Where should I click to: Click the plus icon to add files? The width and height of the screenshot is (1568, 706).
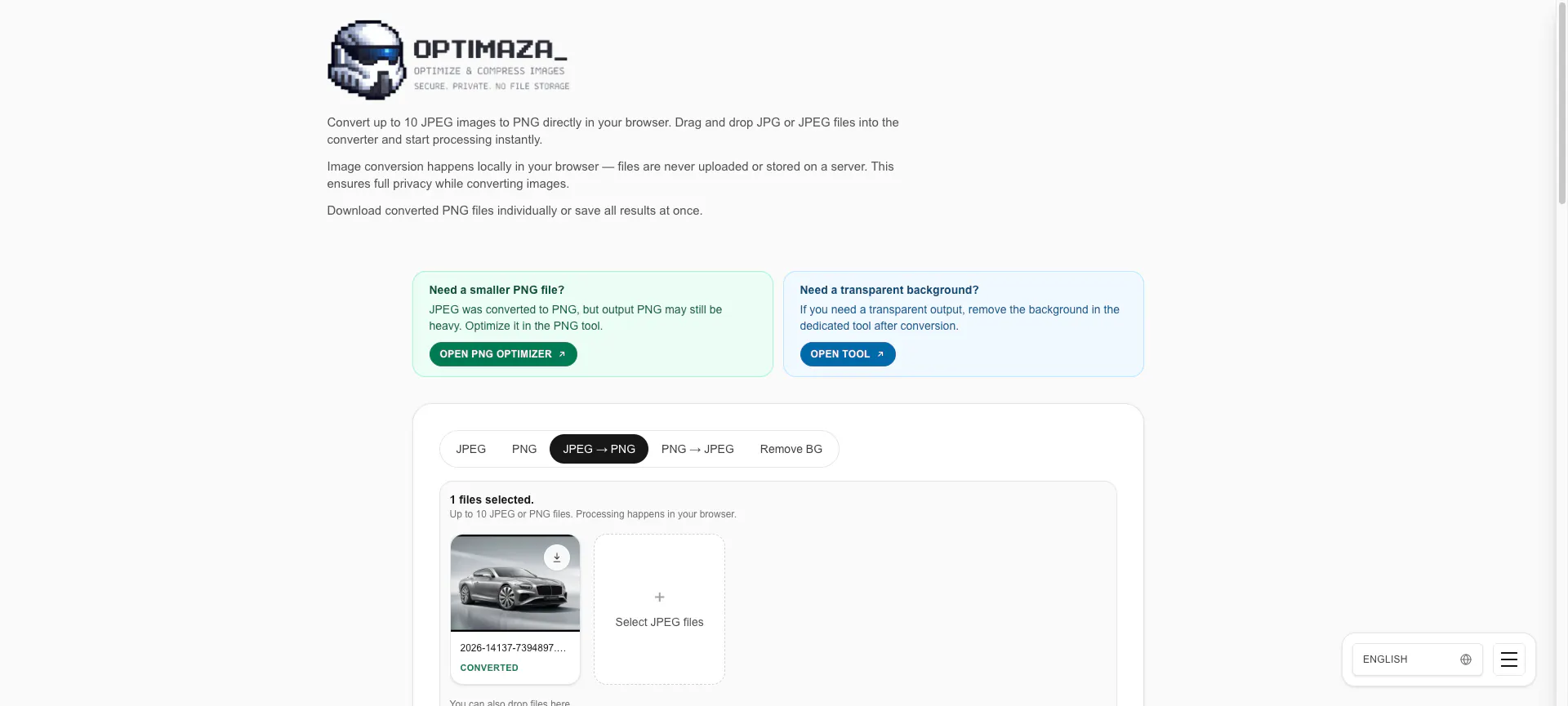[x=659, y=597]
